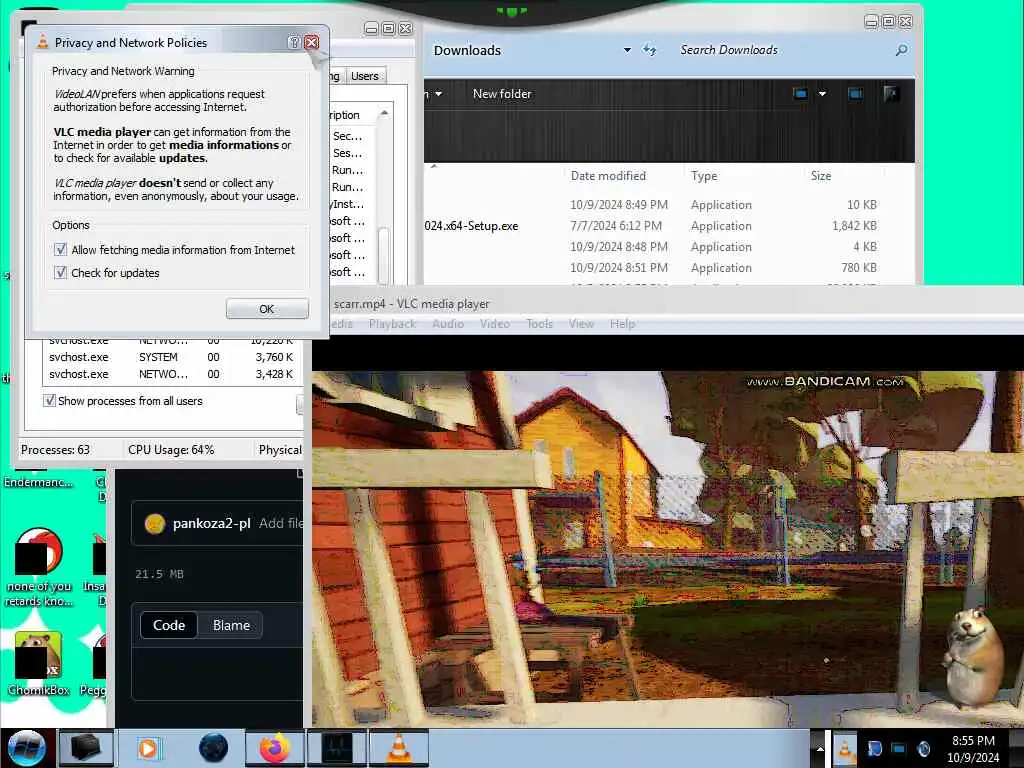1024x768 pixels.
Task: Expand the view options dropdown arrow in Explorer
Action: (x=822, y=94)
